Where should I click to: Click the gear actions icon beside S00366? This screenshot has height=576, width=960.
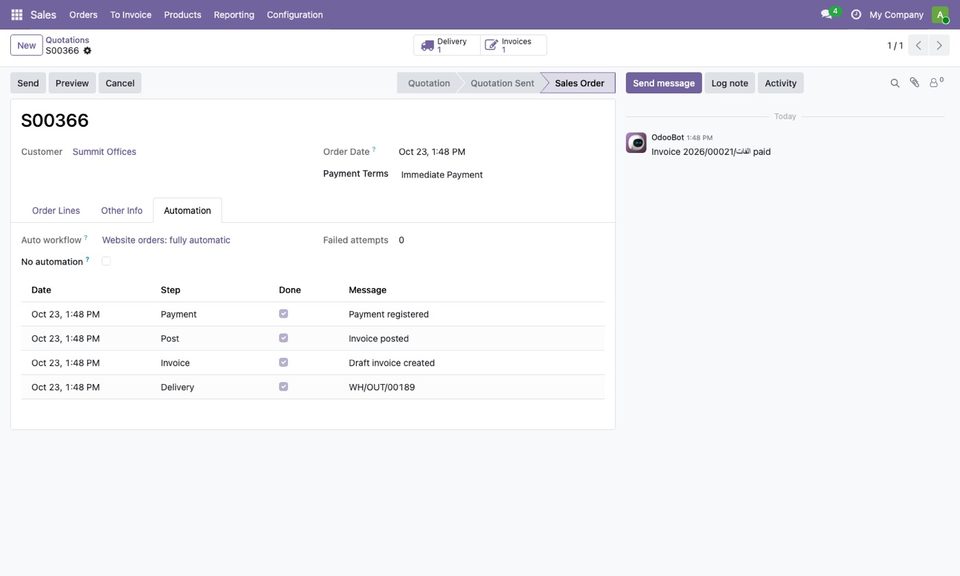[x=88, y=51]
